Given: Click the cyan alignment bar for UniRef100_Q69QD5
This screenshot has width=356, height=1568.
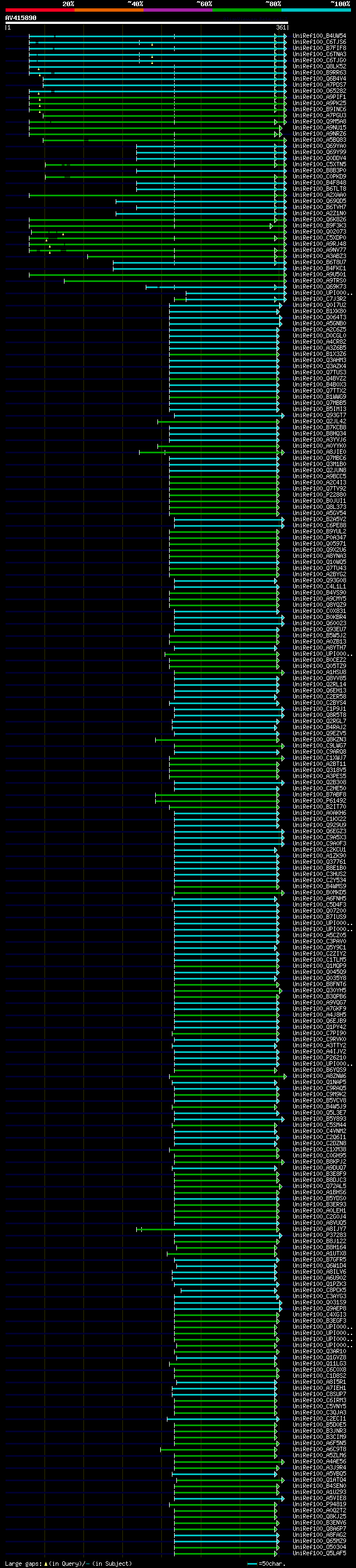Looking at the screenshot, I should [x=201, y=201].
